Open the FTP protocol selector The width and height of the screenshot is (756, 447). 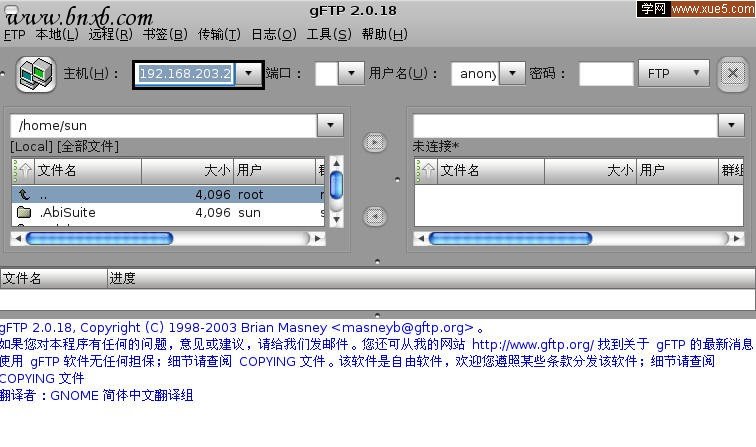pos(674,73)
